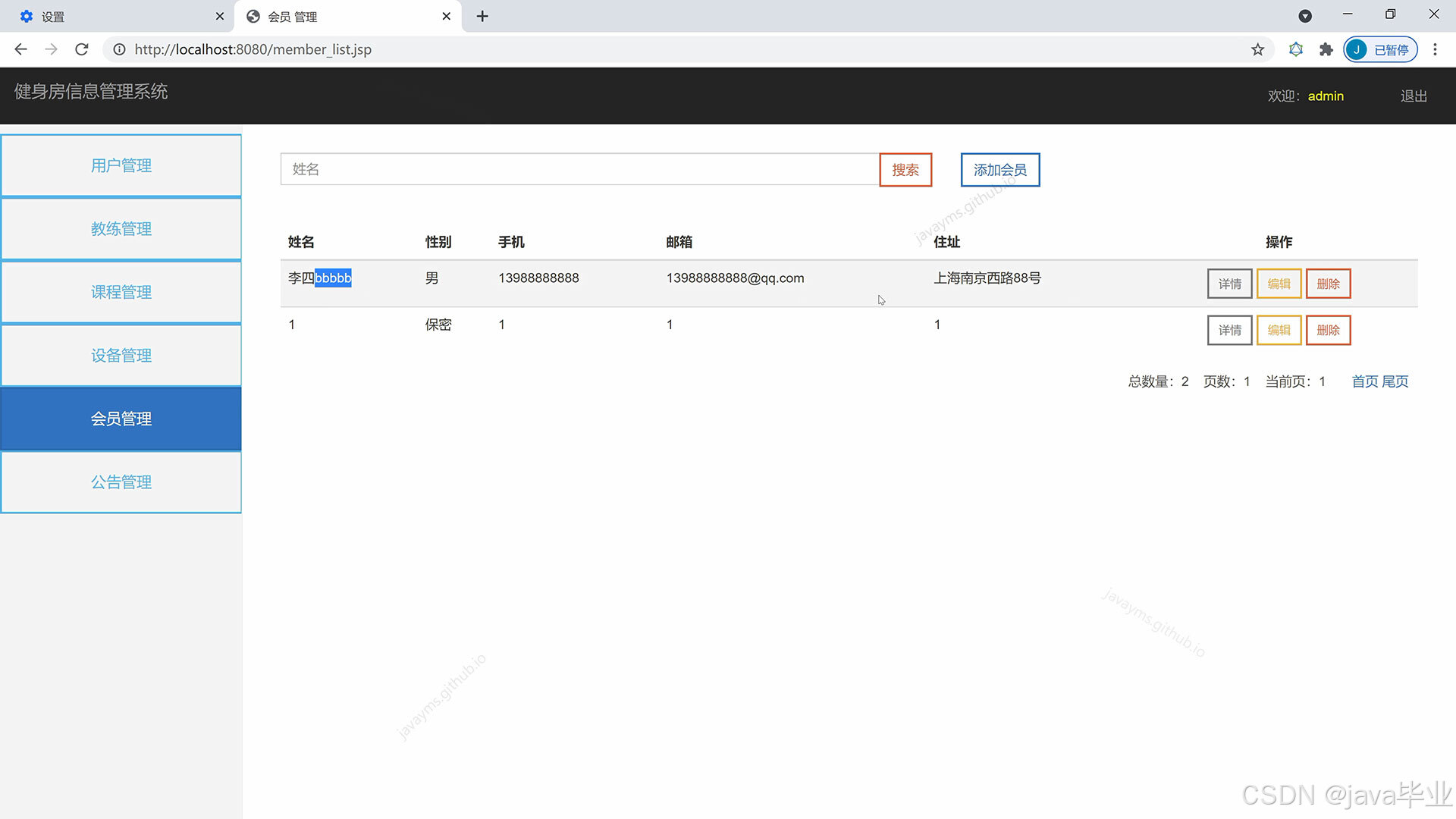This screenshot has height=819, width=1456.
Task: Open the Chrome three-dot menu
Action: (x=1435, y=49)
